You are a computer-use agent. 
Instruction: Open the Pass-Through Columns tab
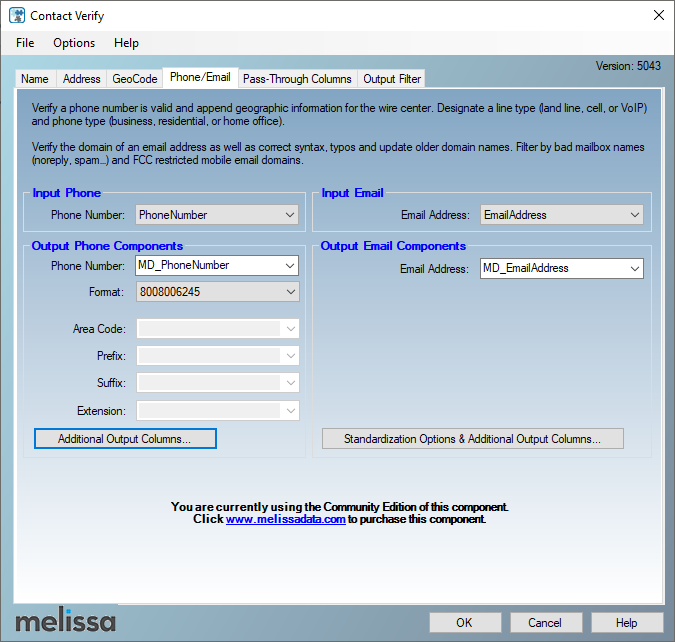(297, 79)
